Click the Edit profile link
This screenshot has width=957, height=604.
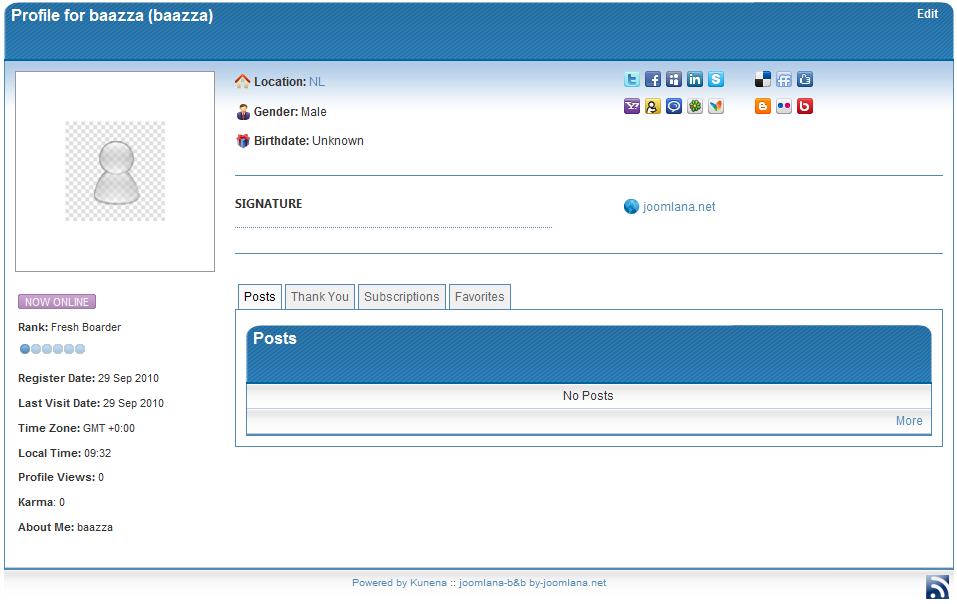tap(927, 14)
